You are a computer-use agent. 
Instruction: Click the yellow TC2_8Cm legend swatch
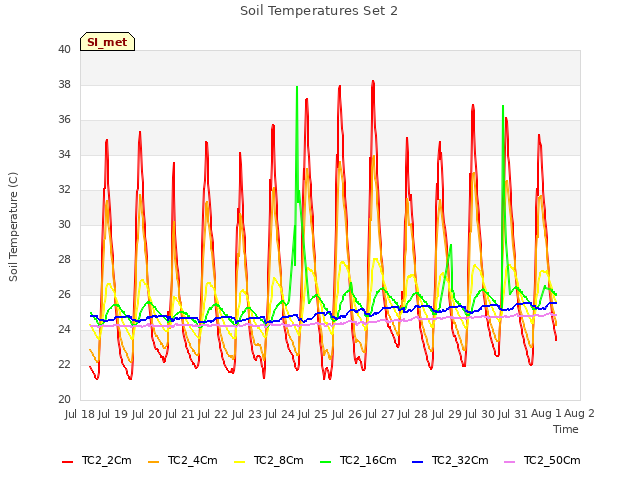240,462
